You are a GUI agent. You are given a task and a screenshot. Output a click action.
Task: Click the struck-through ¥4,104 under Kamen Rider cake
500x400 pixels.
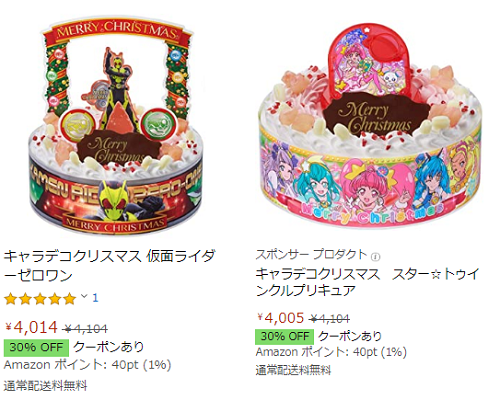tap(86, 329)
